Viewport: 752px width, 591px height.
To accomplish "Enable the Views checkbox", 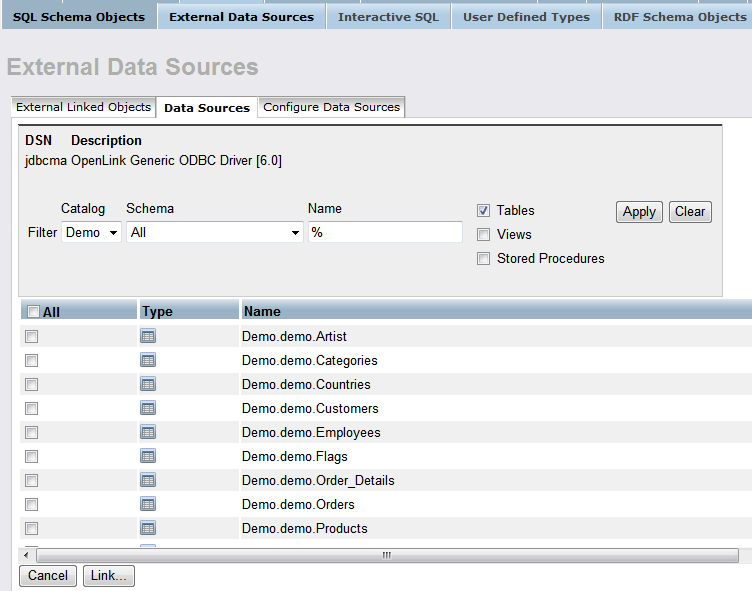I will [484, 234].
